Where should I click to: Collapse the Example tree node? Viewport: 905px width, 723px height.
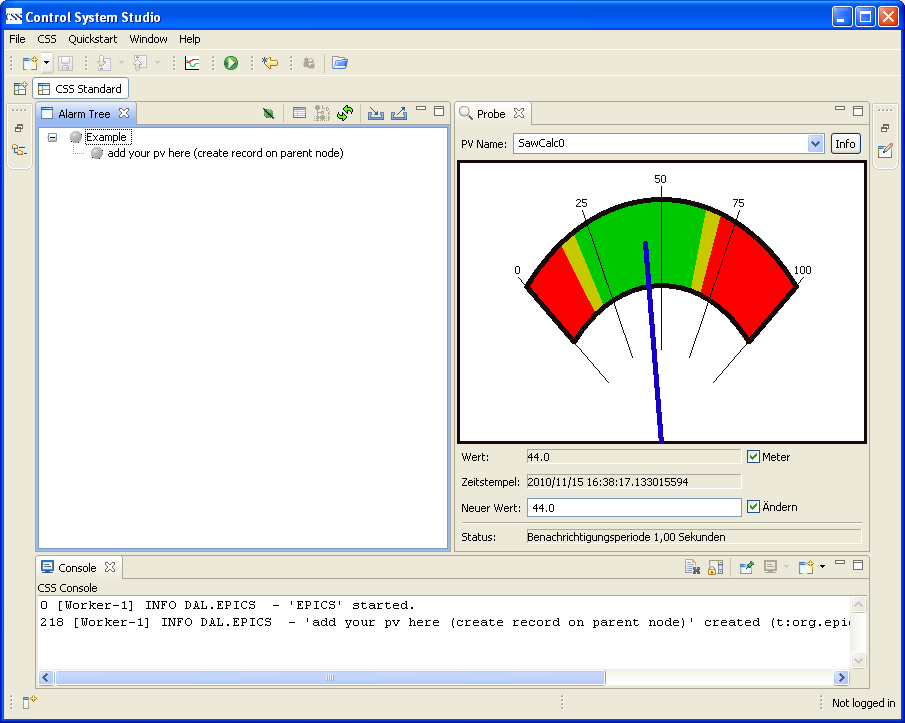53,137
